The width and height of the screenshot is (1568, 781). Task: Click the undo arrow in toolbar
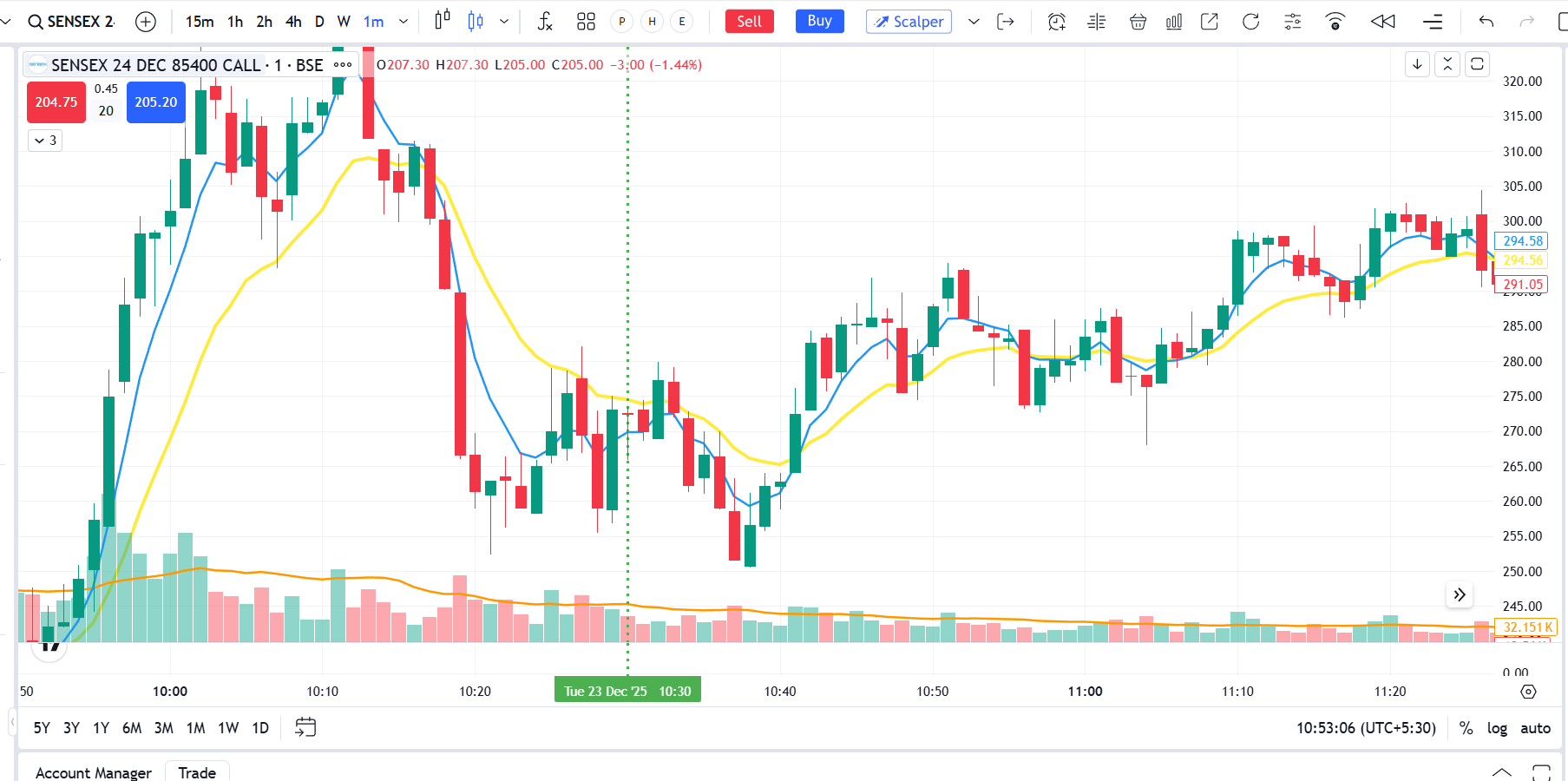[1486, 22]
